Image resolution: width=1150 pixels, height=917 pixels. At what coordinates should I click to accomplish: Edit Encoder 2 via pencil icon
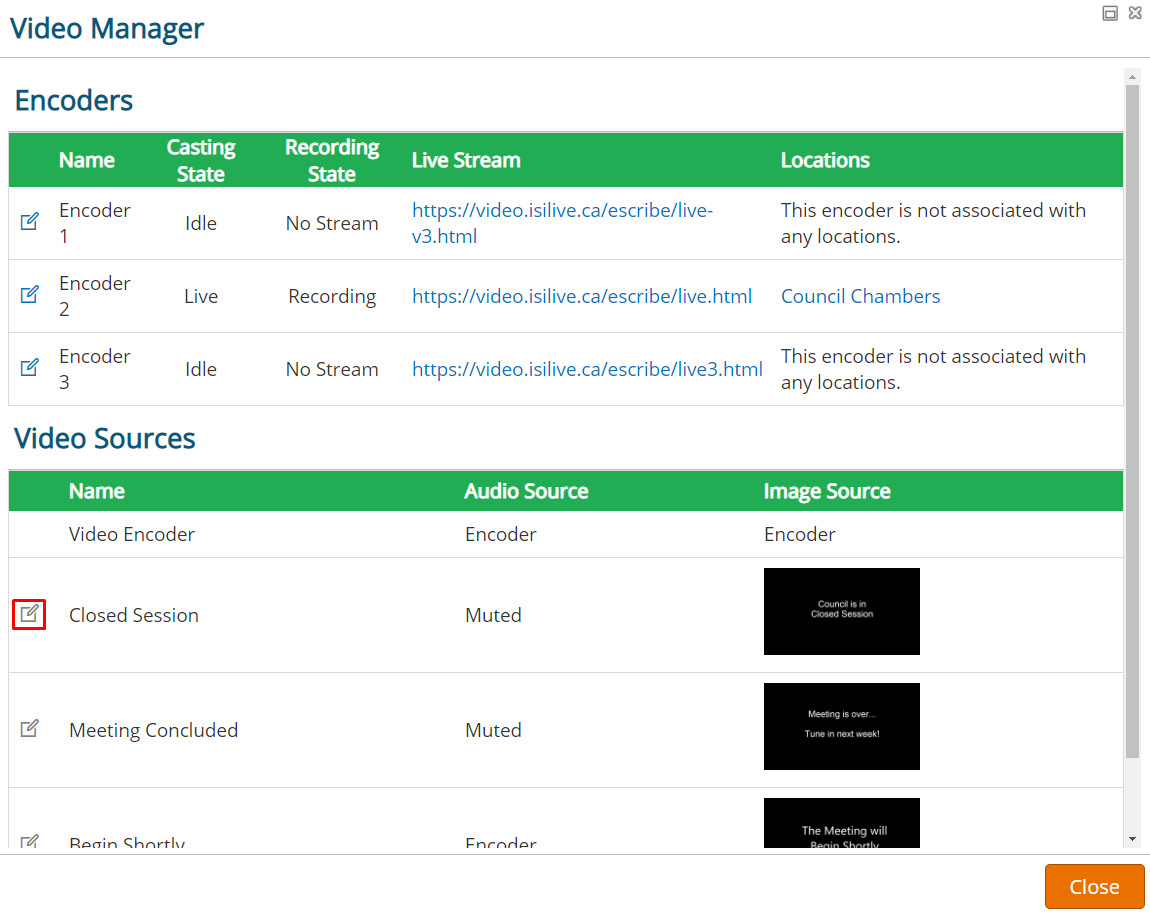(x=29, y=295)
